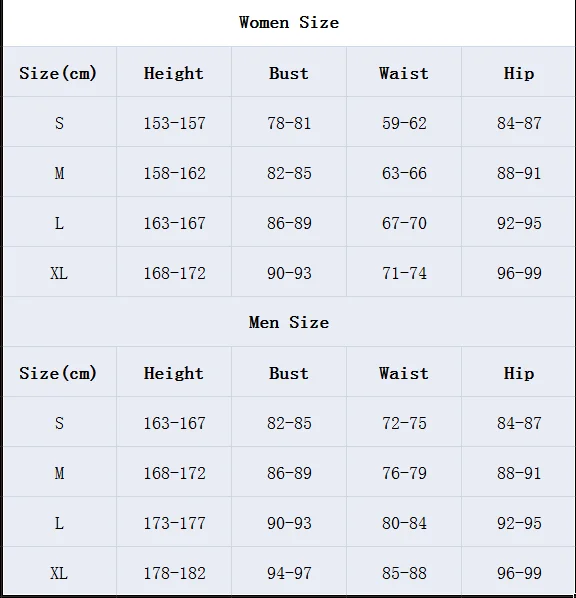Image resolution: width=576 pixels, height=598 pixels.
Task: Select Women's size XL row label
Action: 59,273
